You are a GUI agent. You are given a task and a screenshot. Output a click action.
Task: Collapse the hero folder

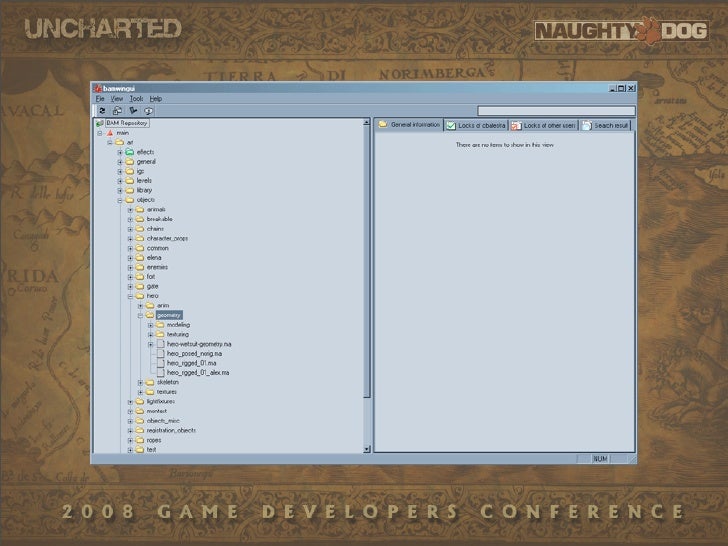pyautogui.click(x=130, y=296)
